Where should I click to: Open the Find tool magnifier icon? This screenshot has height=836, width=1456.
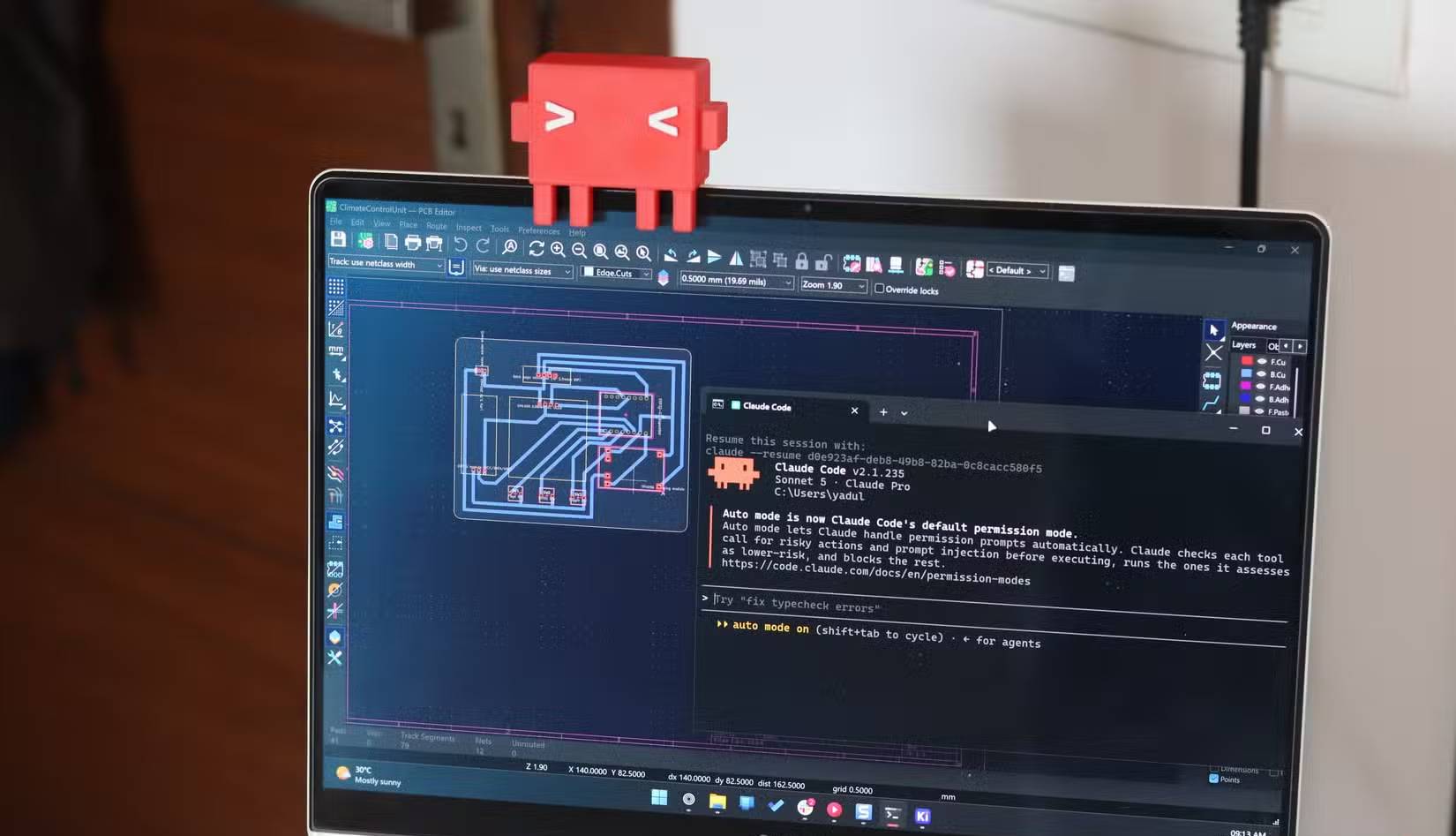point(510,247)
